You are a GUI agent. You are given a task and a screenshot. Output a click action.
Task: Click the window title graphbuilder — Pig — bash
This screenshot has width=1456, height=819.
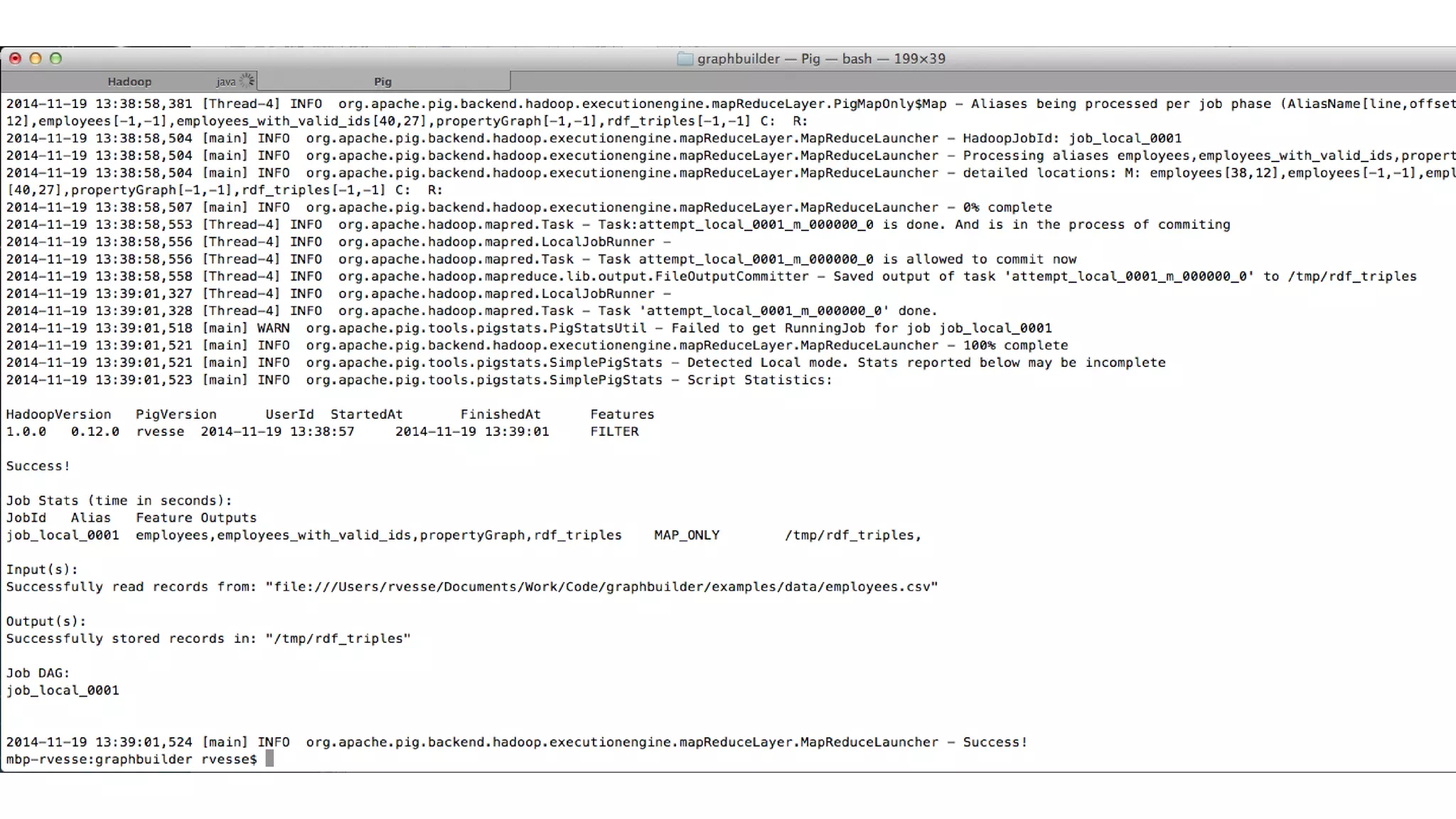click(x=821, y=59)
